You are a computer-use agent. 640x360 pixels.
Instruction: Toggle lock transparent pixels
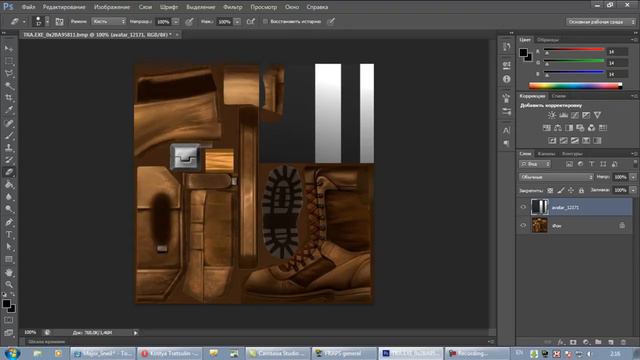(550, 190)
